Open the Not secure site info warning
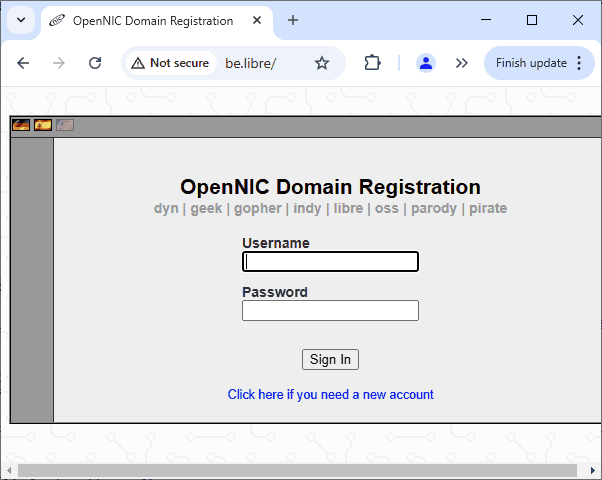602x480 pixels. (x=170, y=63)
